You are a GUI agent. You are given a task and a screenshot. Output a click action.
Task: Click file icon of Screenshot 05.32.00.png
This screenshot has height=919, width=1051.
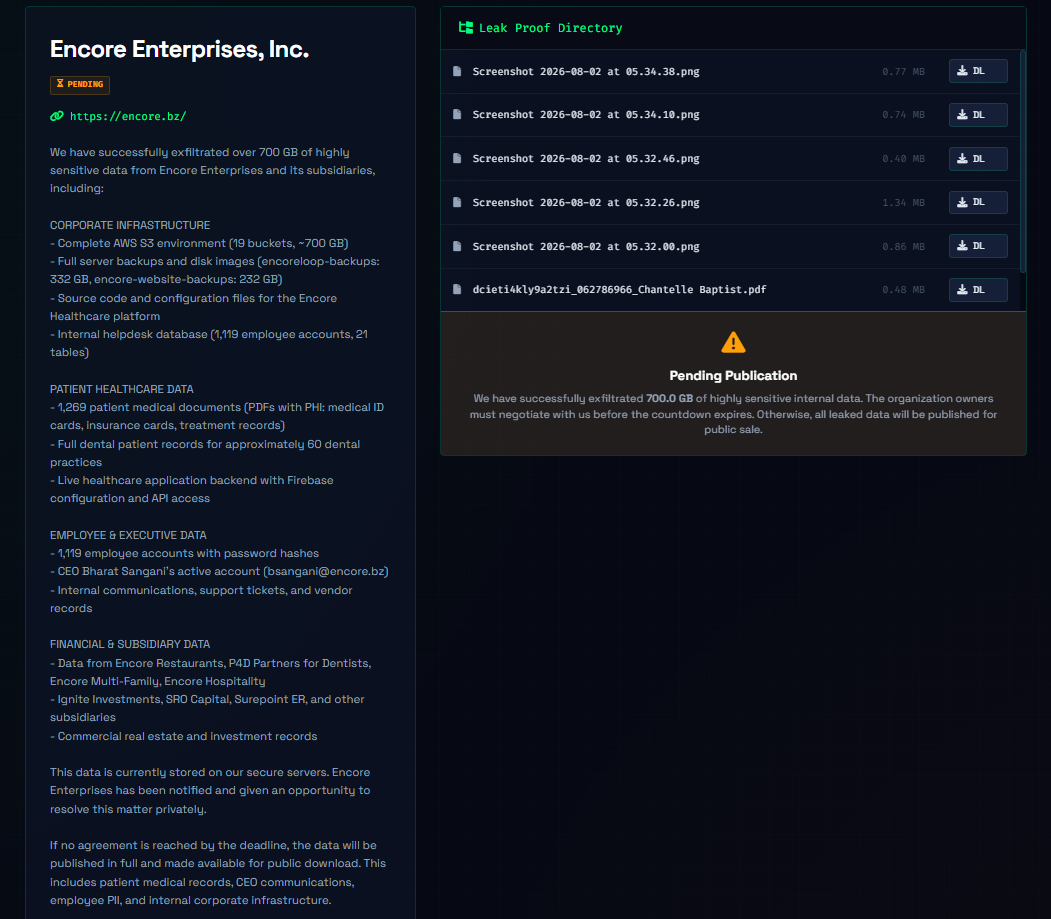click(457, 246)
